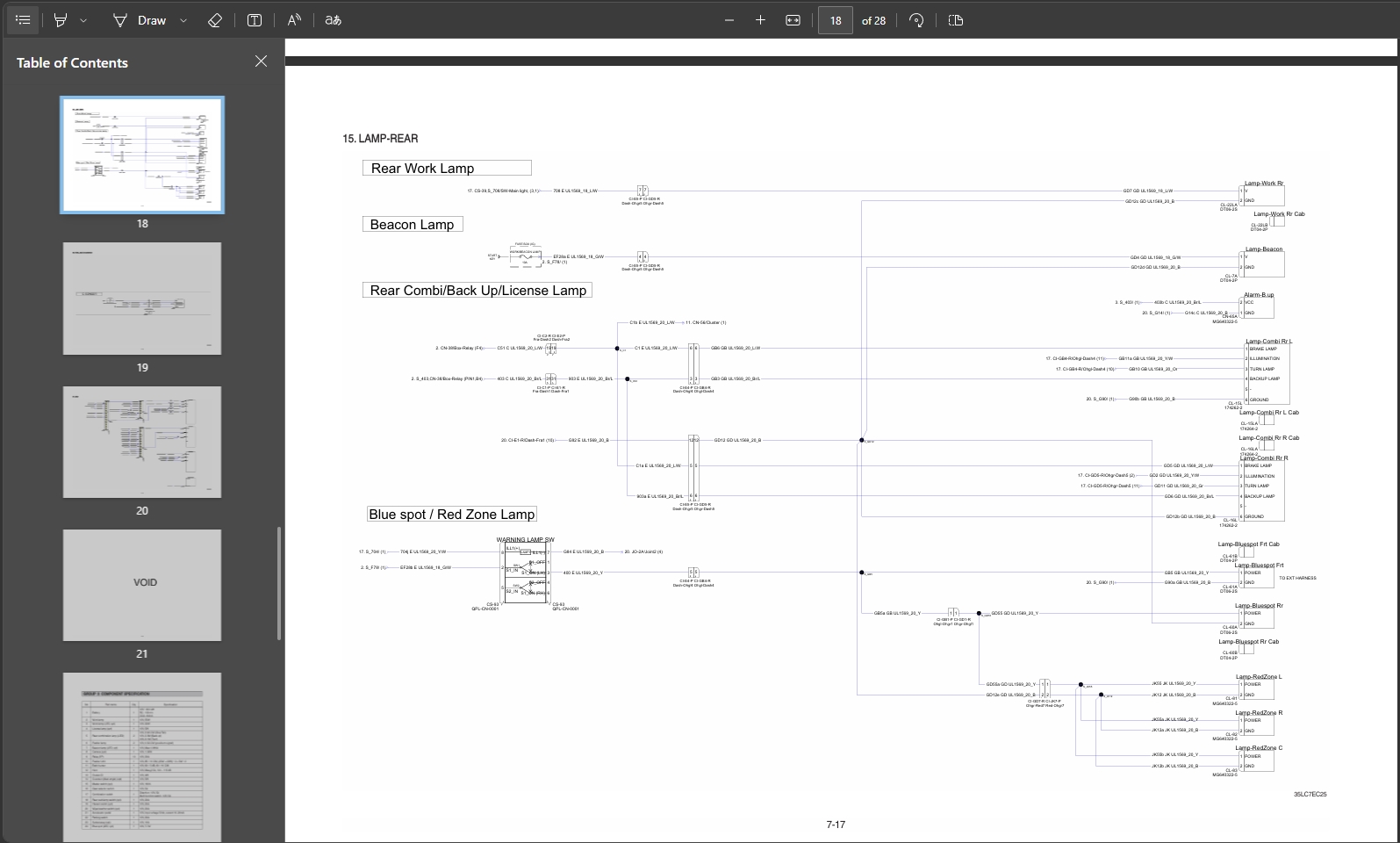Click the Add text box icon
1400x843 pixels.
coord(255,20)
